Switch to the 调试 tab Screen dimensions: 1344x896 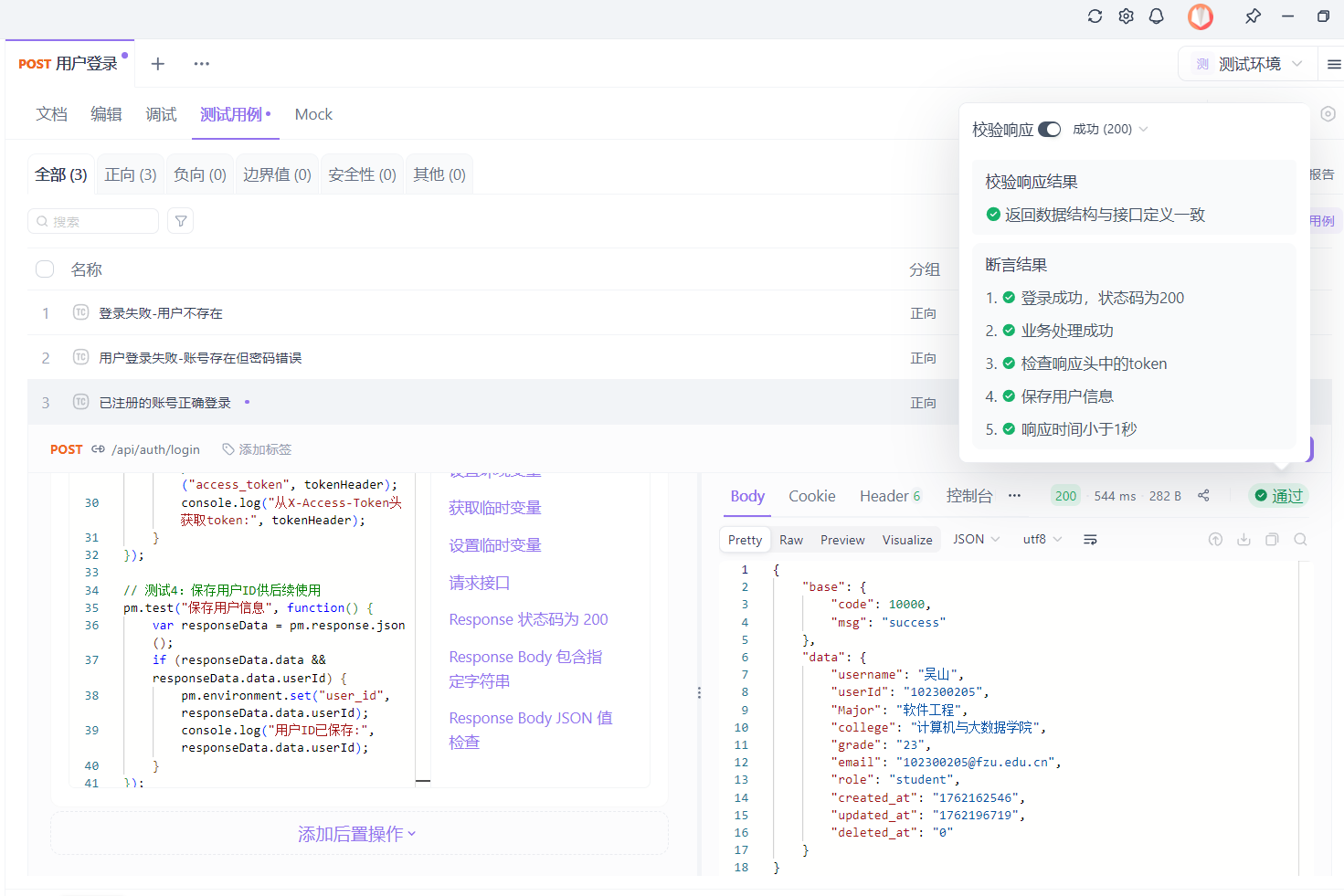point(161,114)
